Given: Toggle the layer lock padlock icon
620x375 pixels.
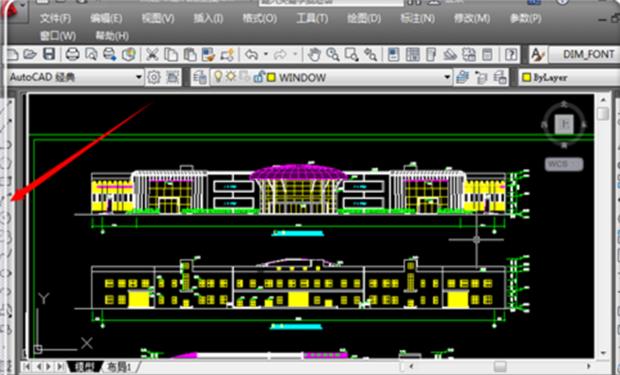Looking at the screenshot, I should (259, 77).
